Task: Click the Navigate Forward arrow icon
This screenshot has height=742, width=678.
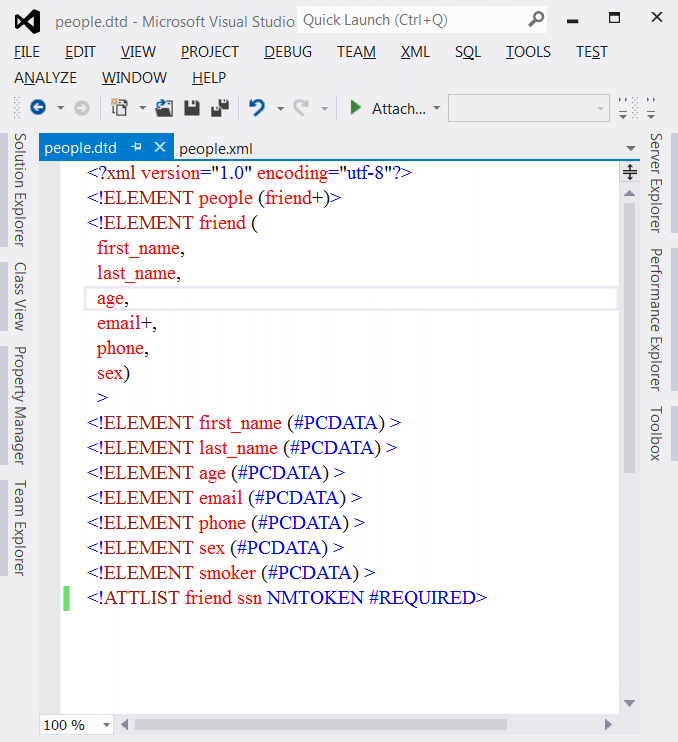Action: tap(82, 108)
